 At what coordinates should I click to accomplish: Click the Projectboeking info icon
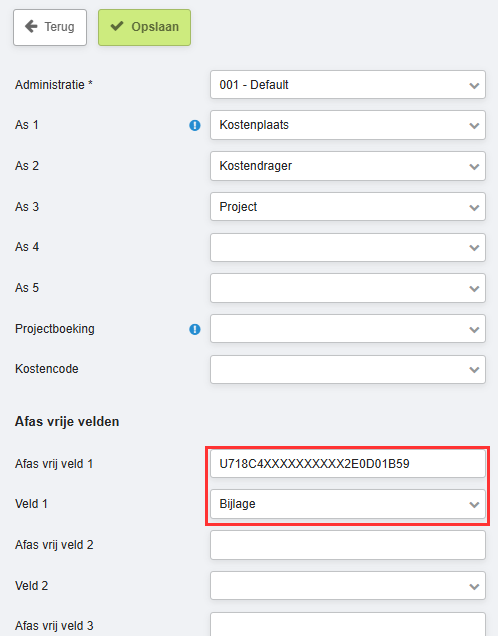click(195, 329)
